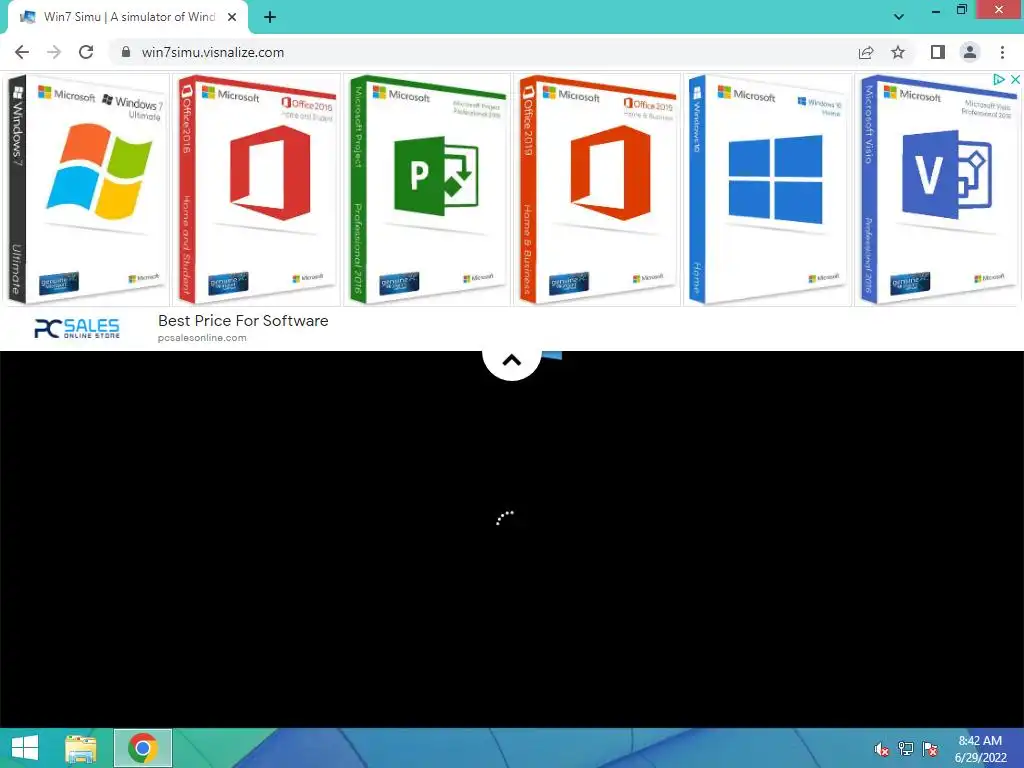Close the browser window

999,10
